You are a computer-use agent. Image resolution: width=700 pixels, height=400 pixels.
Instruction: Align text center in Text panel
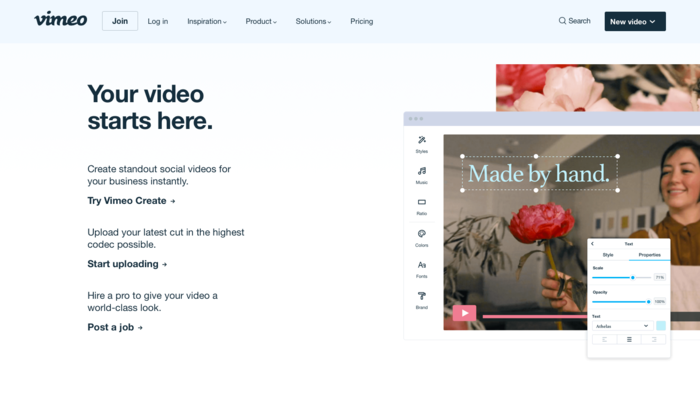coord(629,340)
